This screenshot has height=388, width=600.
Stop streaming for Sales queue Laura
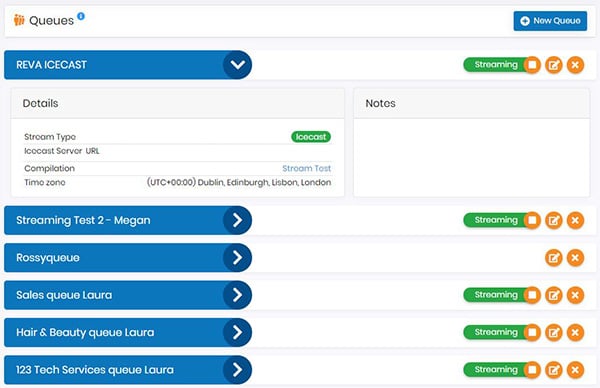tap(532, 295)
